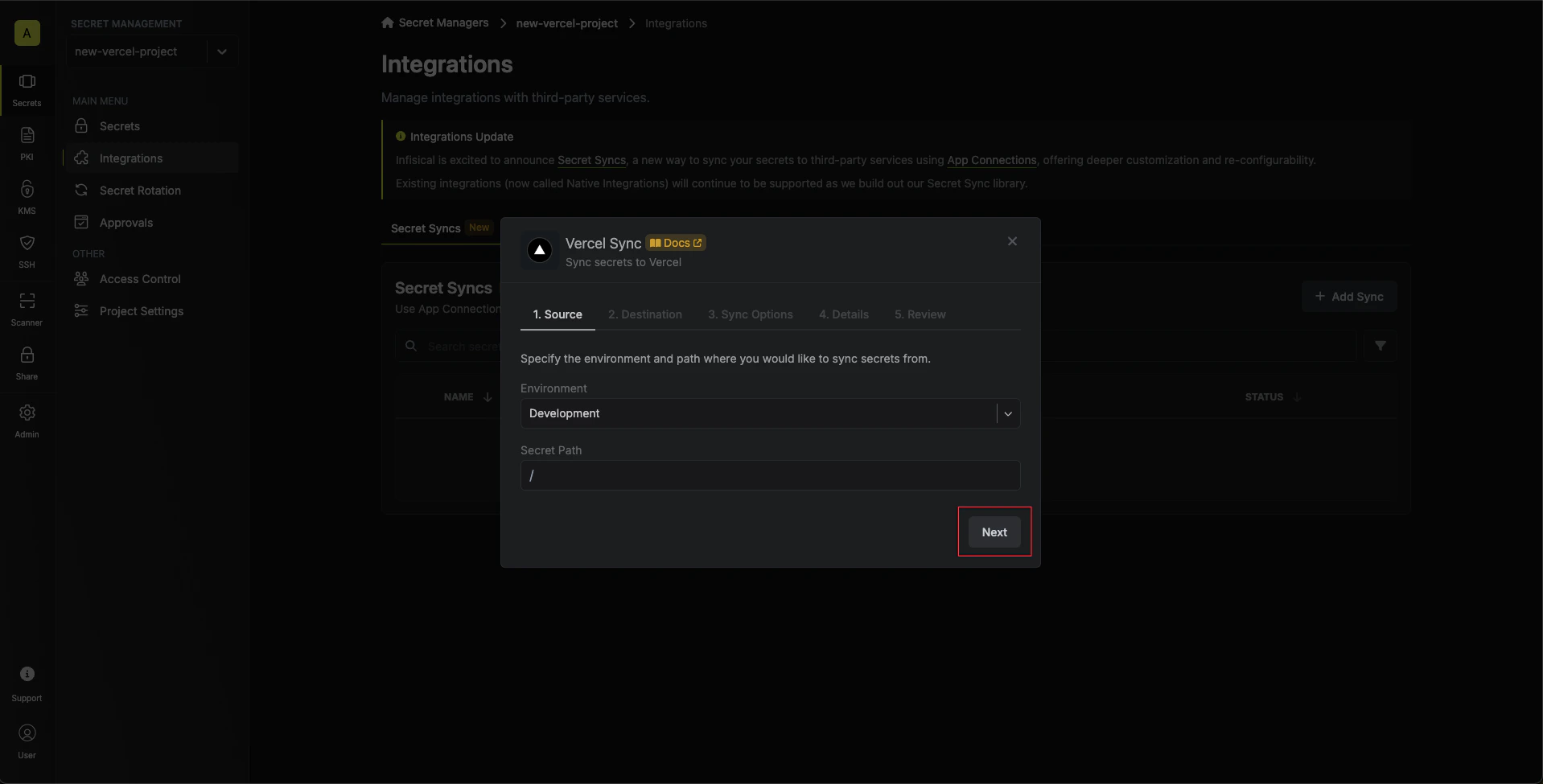This screenshot has width=1543, height=784.
Task: Open the Share section in the left rail
Action: (27, 363)
